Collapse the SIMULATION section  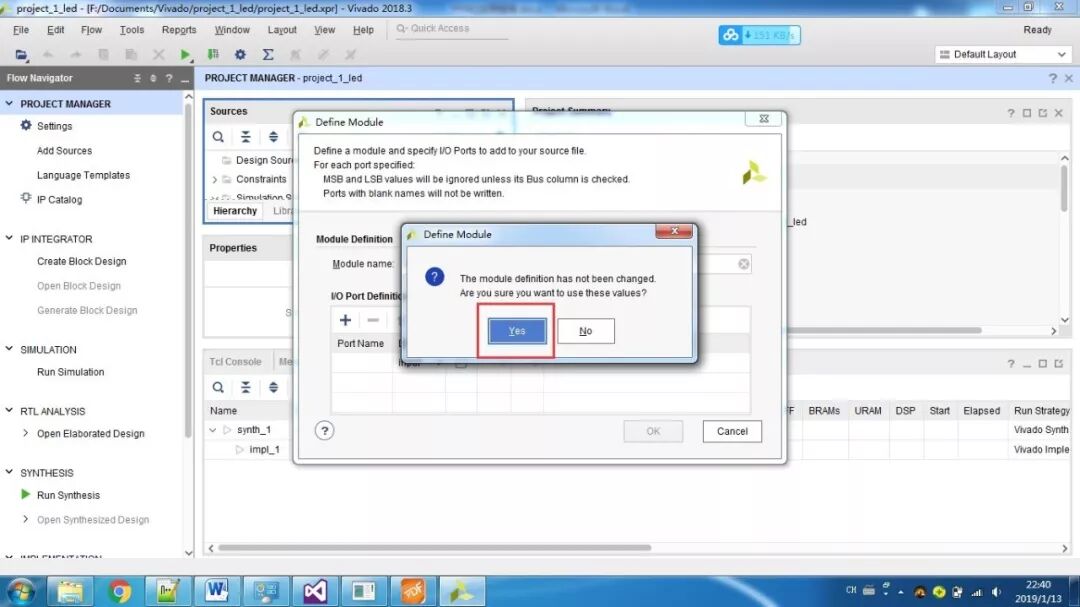point(9,349)
